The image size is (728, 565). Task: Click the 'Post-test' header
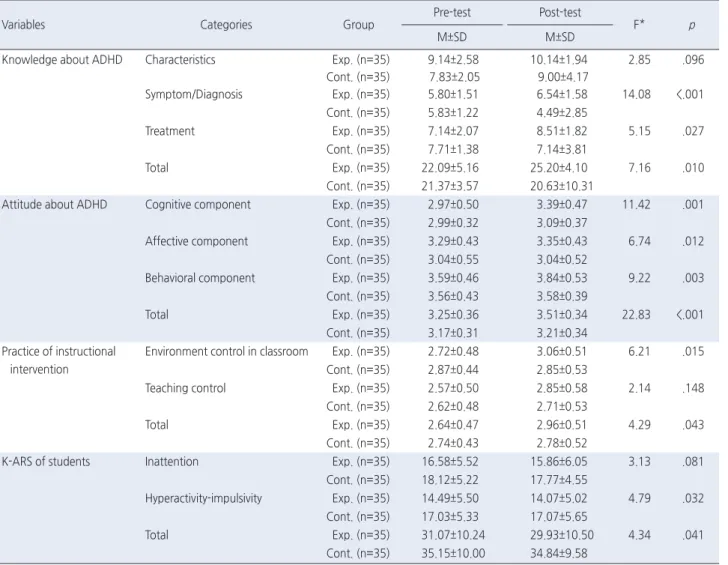pyautogui.click(x=560, y=13)
